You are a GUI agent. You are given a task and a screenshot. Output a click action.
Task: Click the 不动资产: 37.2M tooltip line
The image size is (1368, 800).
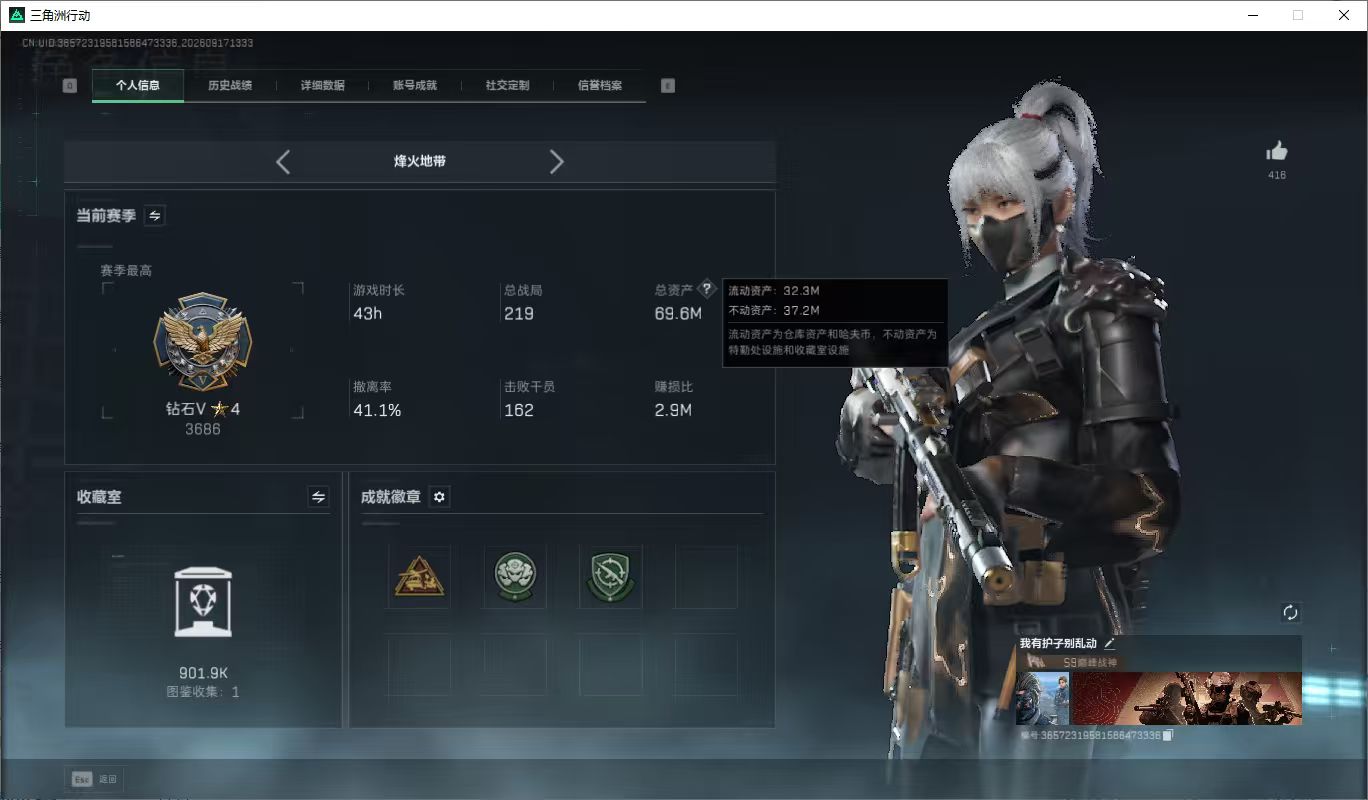tap(774, 310)
